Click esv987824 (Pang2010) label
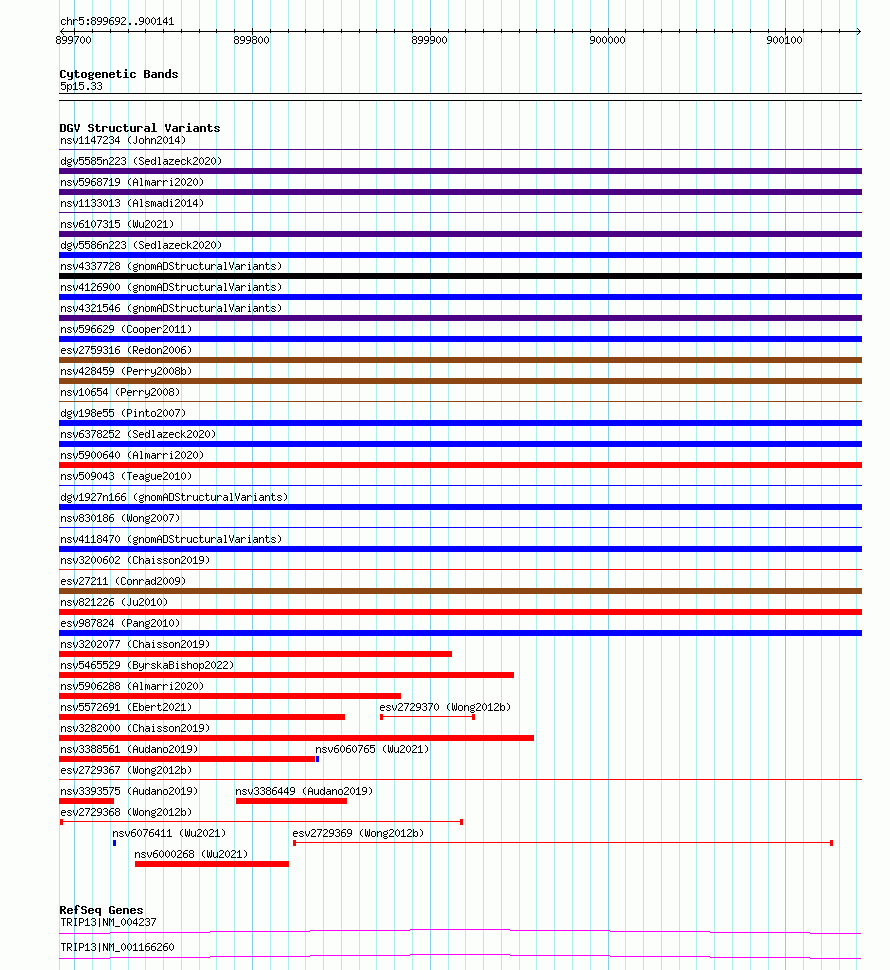890x970 pixels. point(120,624)
